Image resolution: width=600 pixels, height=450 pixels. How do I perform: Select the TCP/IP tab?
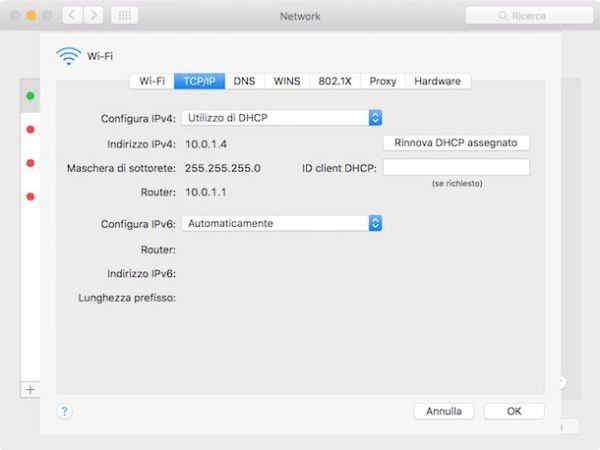click(x=199, y=81)
